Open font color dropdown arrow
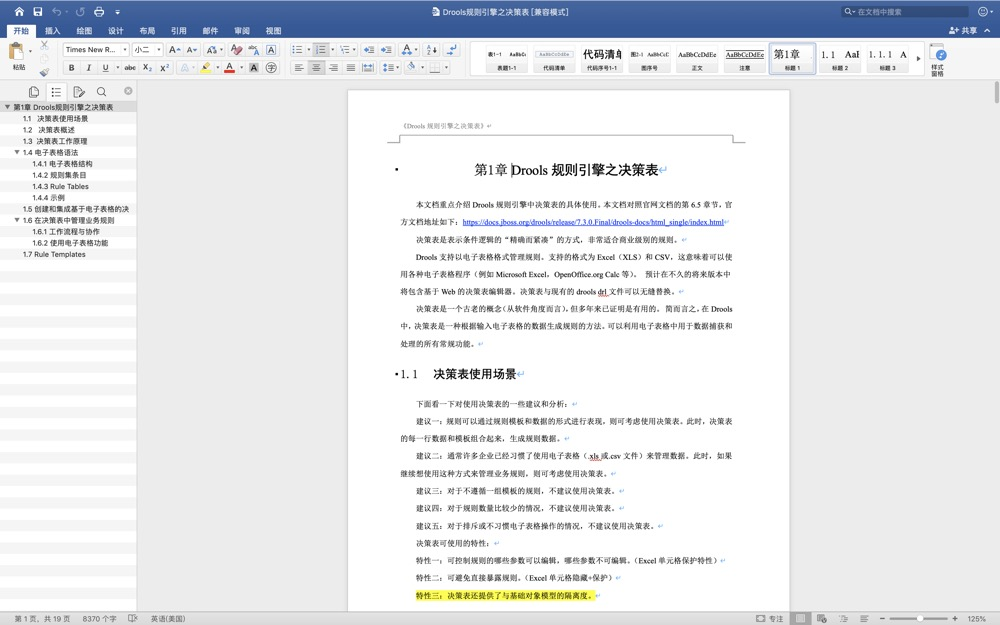This screenshot has height=625, width=1000. pos(242,68)
